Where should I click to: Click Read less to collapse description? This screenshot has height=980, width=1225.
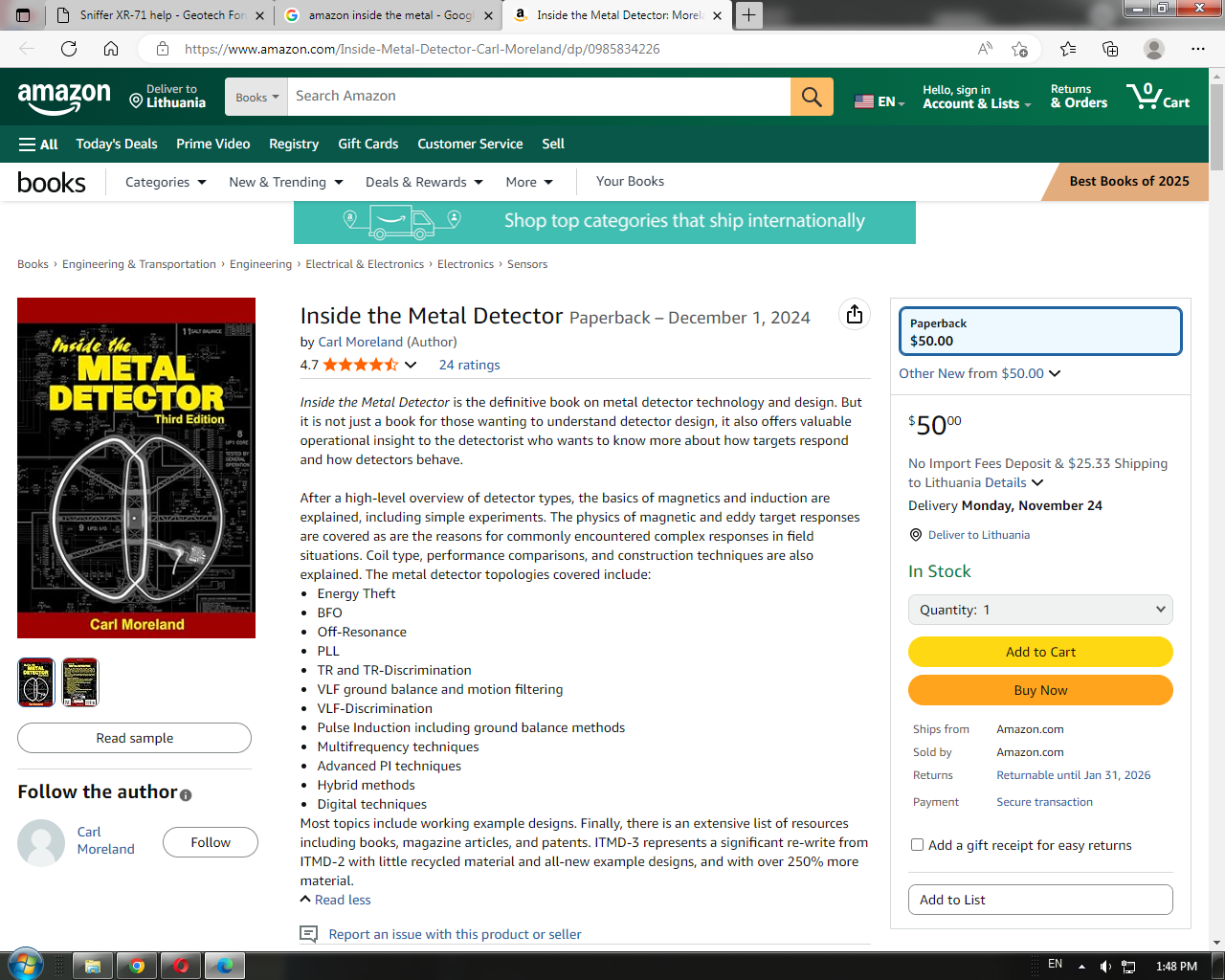point(335,900)
